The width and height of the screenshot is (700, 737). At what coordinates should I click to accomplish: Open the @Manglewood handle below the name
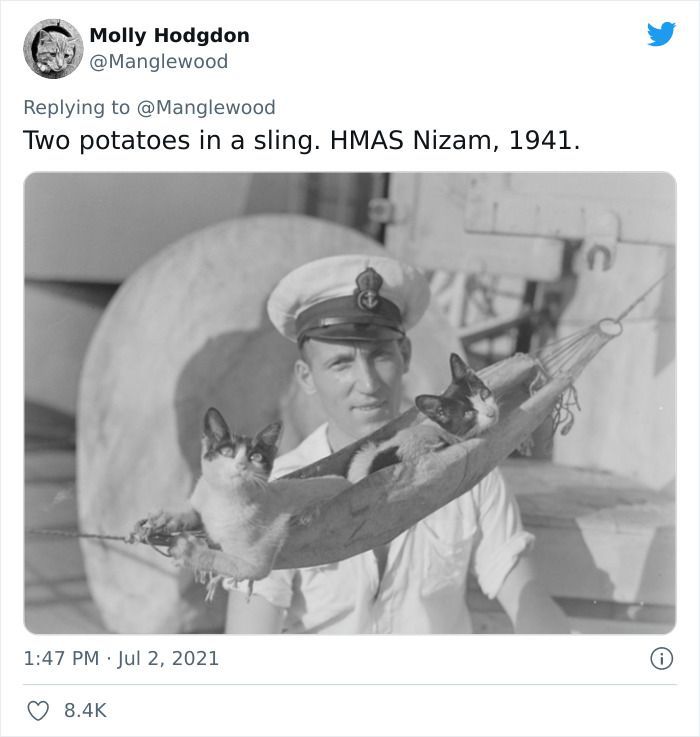point(159,62)
